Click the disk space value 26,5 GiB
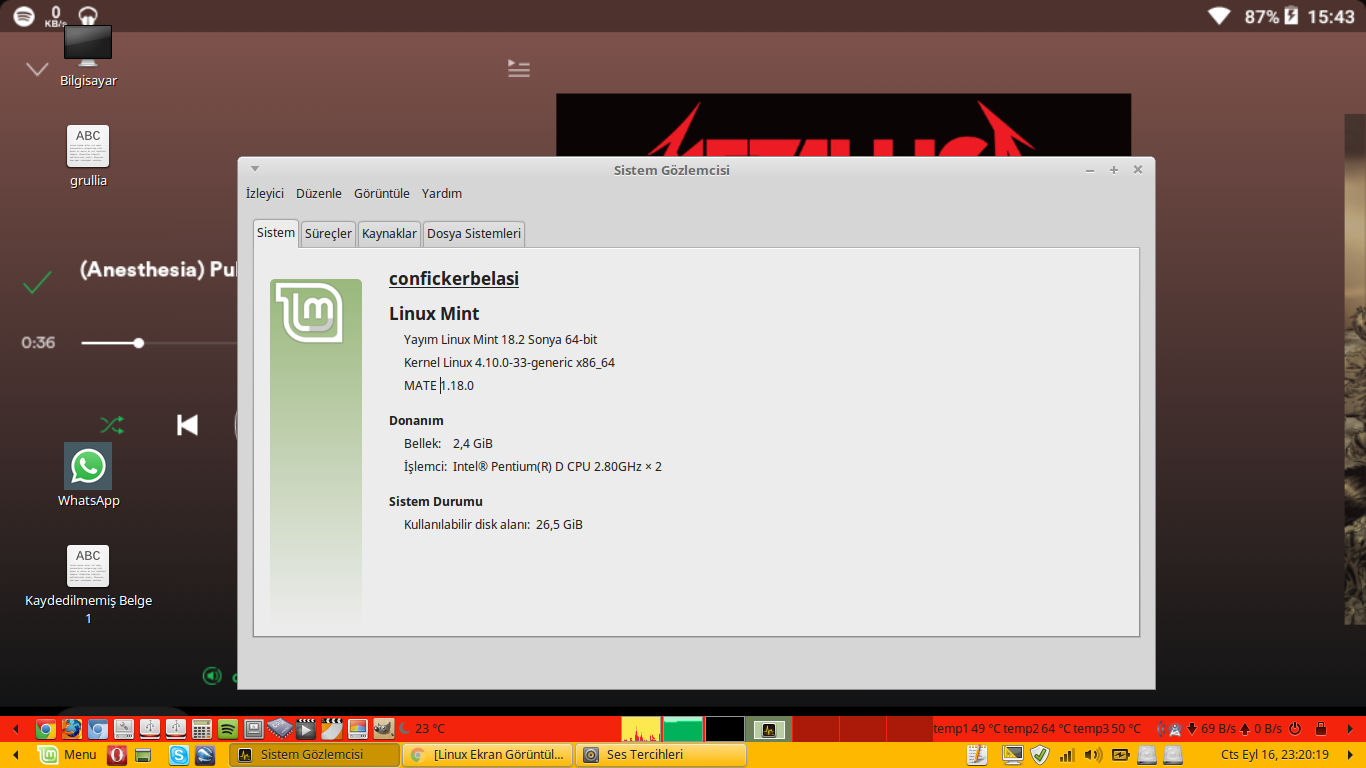The width and height of the screenshot is (1366, 768). [x=559, y=524]
